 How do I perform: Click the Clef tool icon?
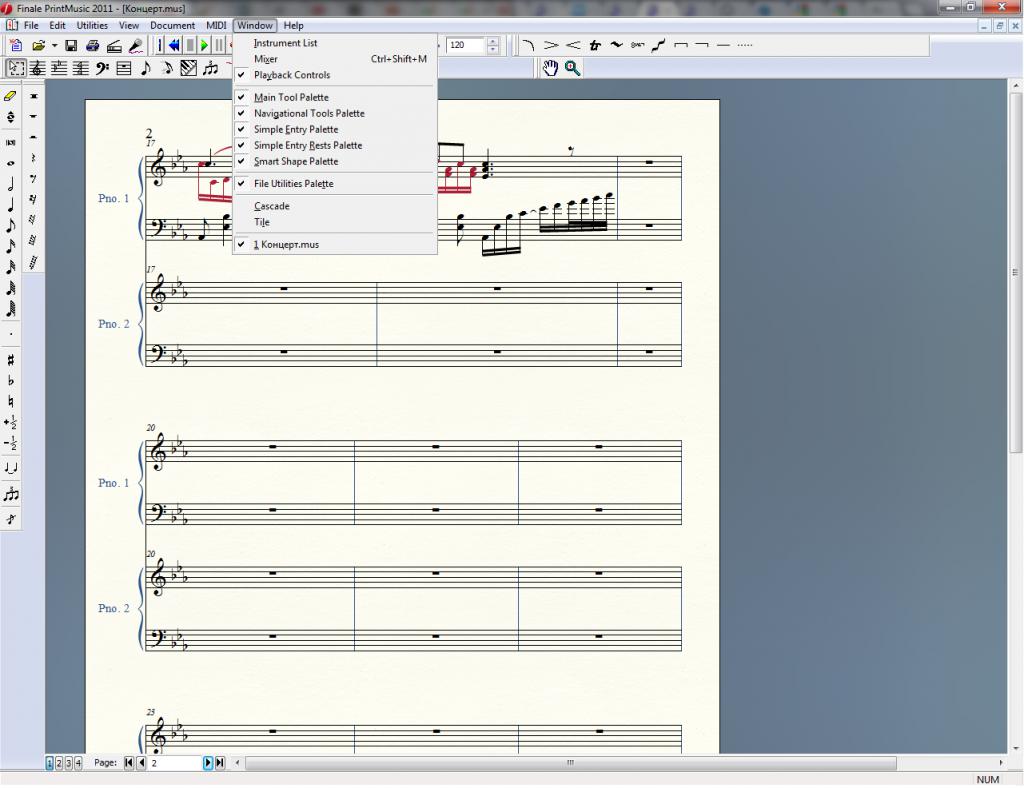(x=102, y=68)
